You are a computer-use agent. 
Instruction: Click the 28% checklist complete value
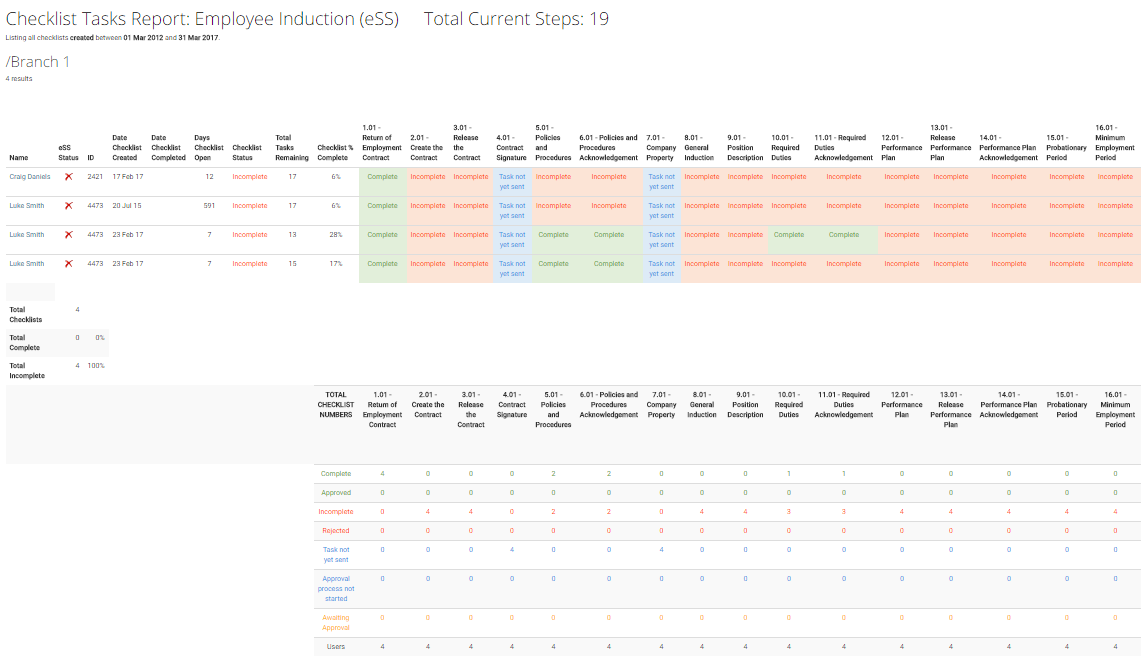(x=336, y=235)
